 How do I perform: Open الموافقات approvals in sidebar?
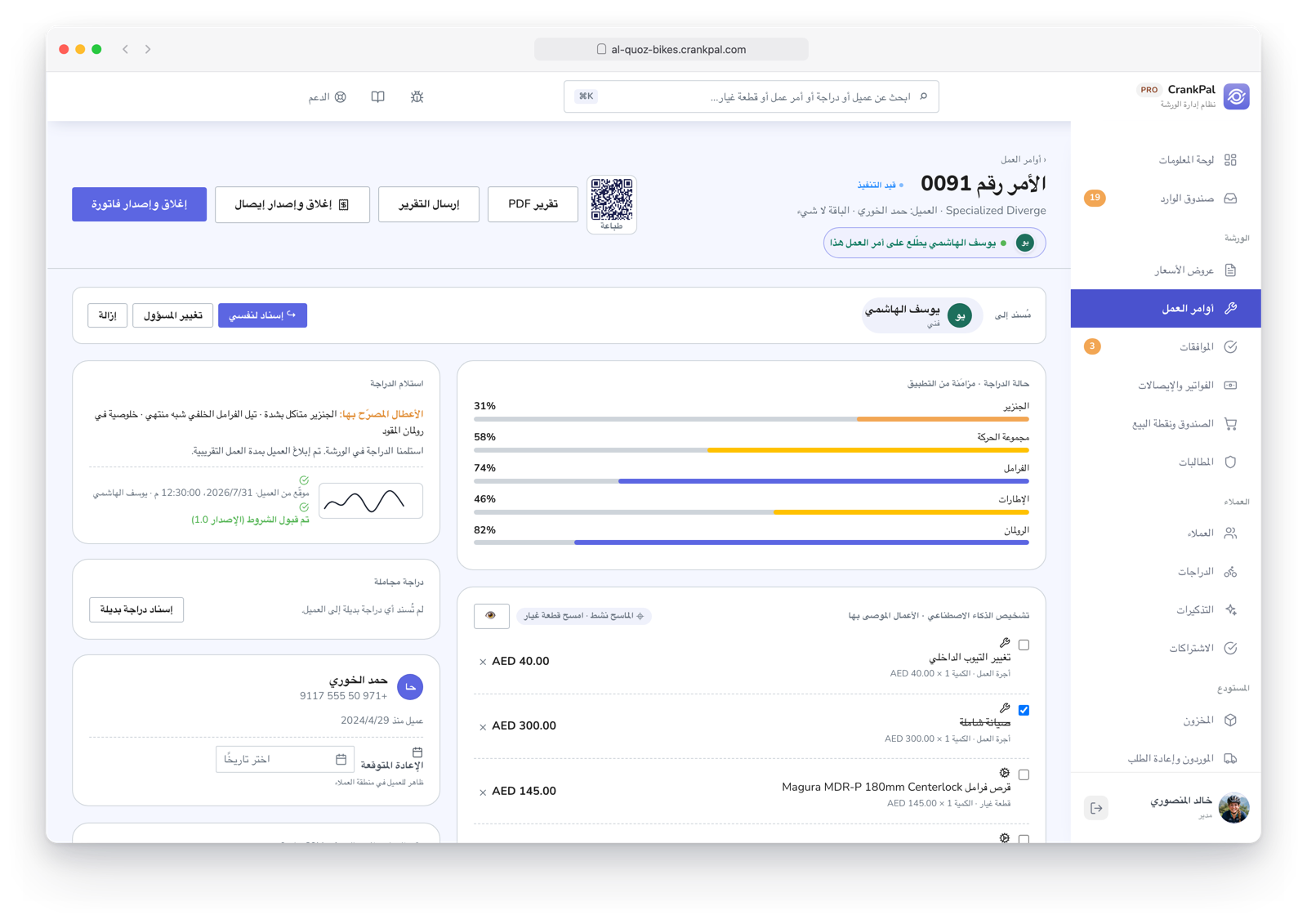point(1166,347)
